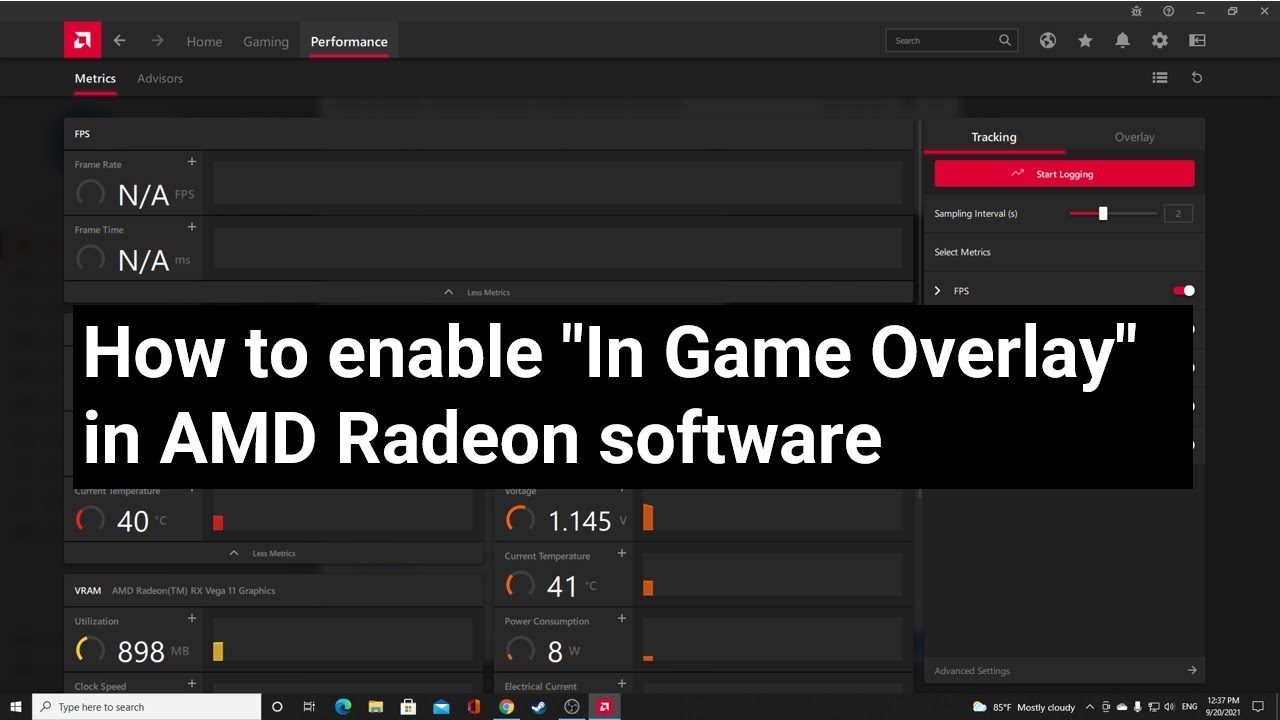Click the volume speaker tray icon

(1170, 707)
